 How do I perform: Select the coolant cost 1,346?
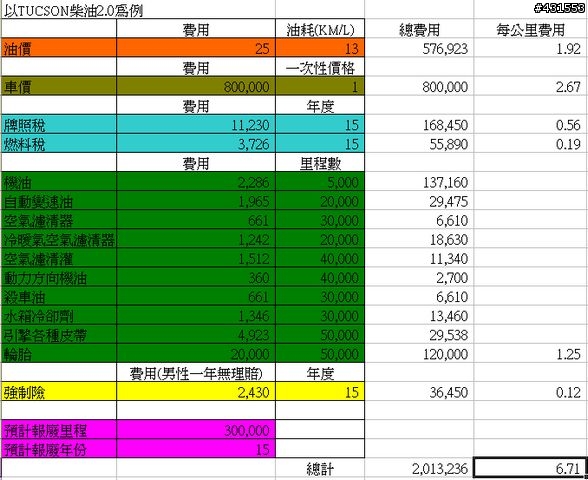196,316
